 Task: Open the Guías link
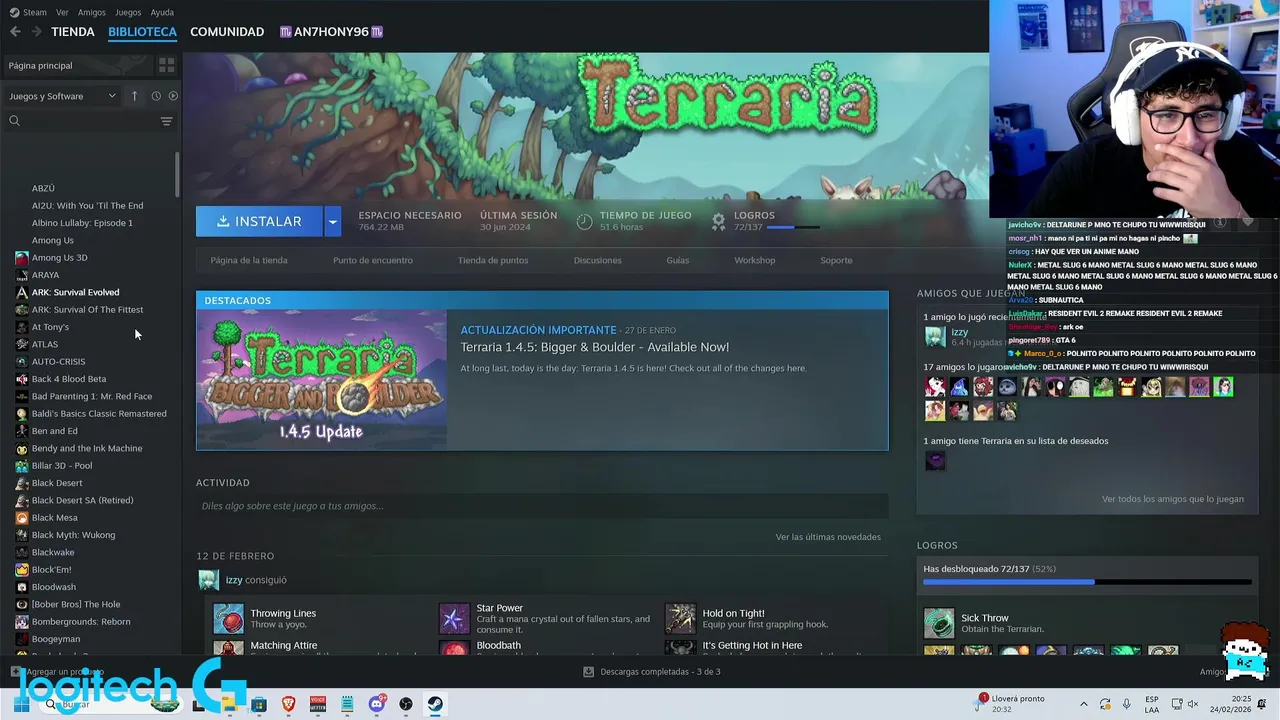(678, 260)
